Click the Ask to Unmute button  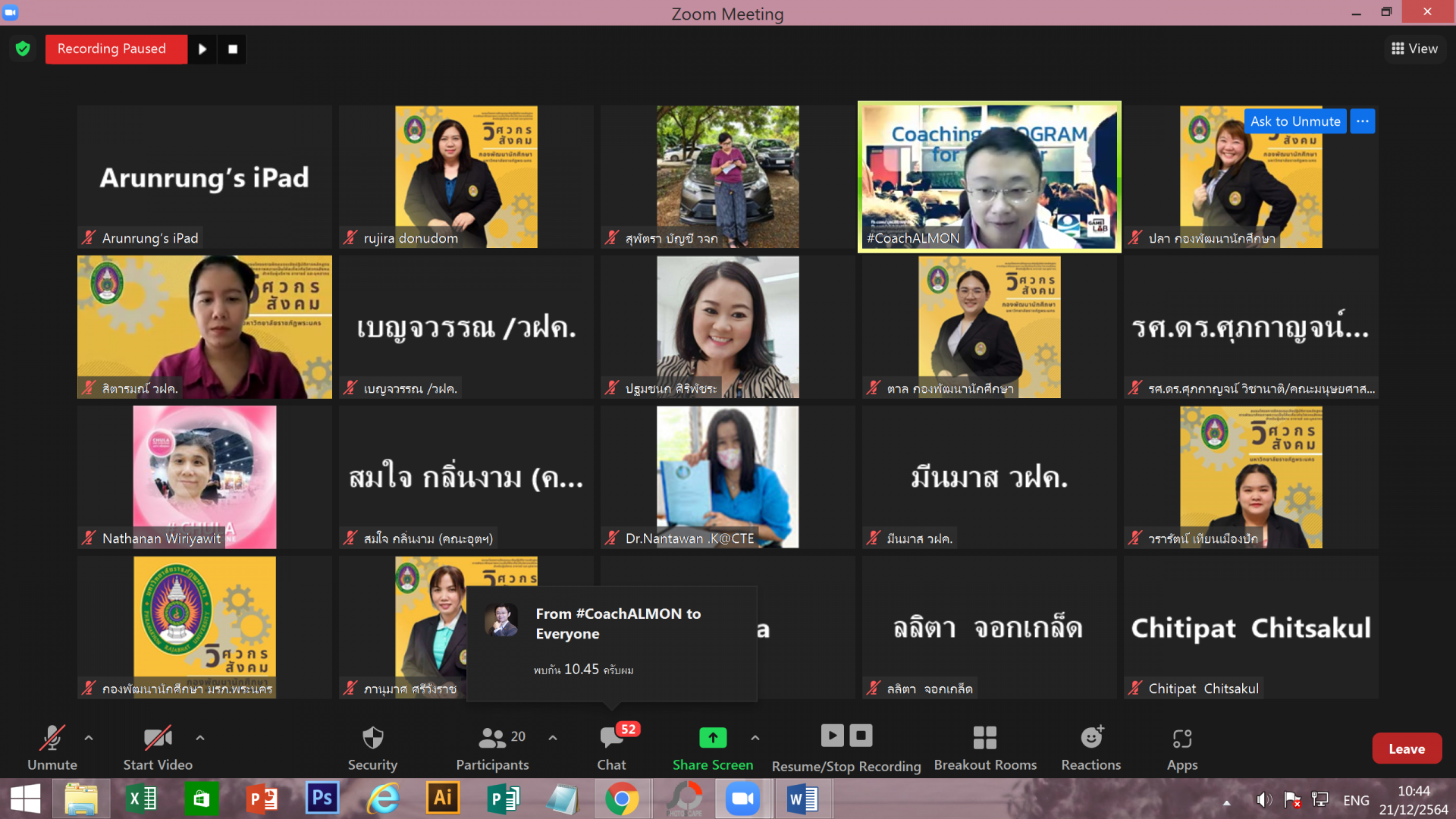[x=1294, y=121]
